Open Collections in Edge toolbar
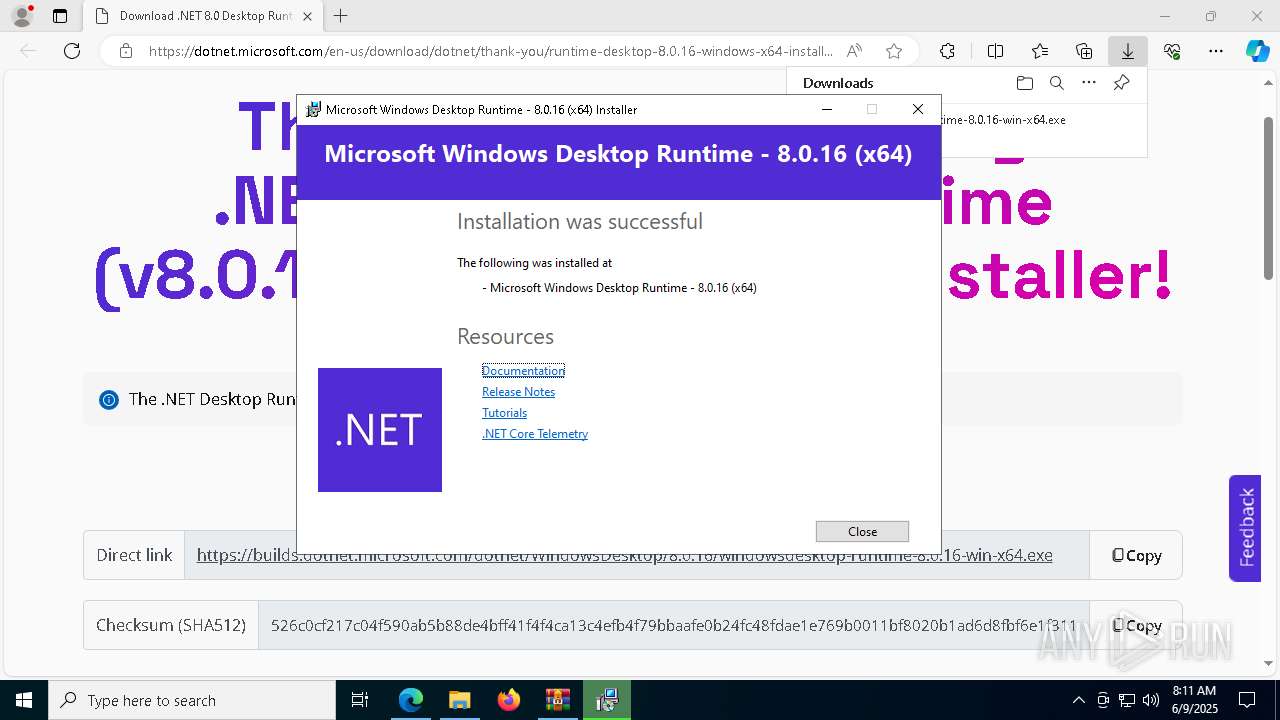1280x720 pixels. click(x=1084, y=51)
